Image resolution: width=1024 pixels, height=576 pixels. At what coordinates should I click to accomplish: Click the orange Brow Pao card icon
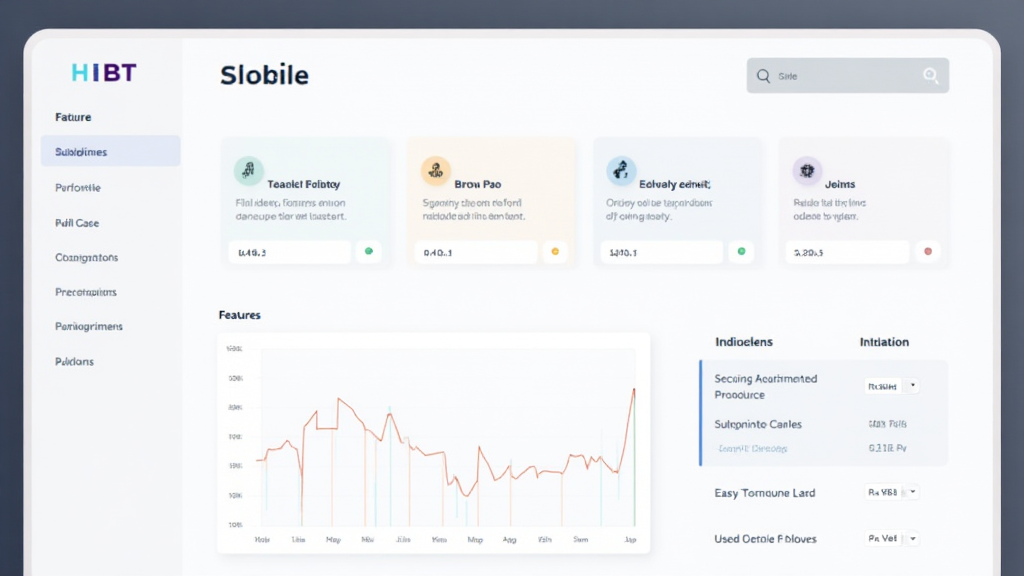click(435, 171)
